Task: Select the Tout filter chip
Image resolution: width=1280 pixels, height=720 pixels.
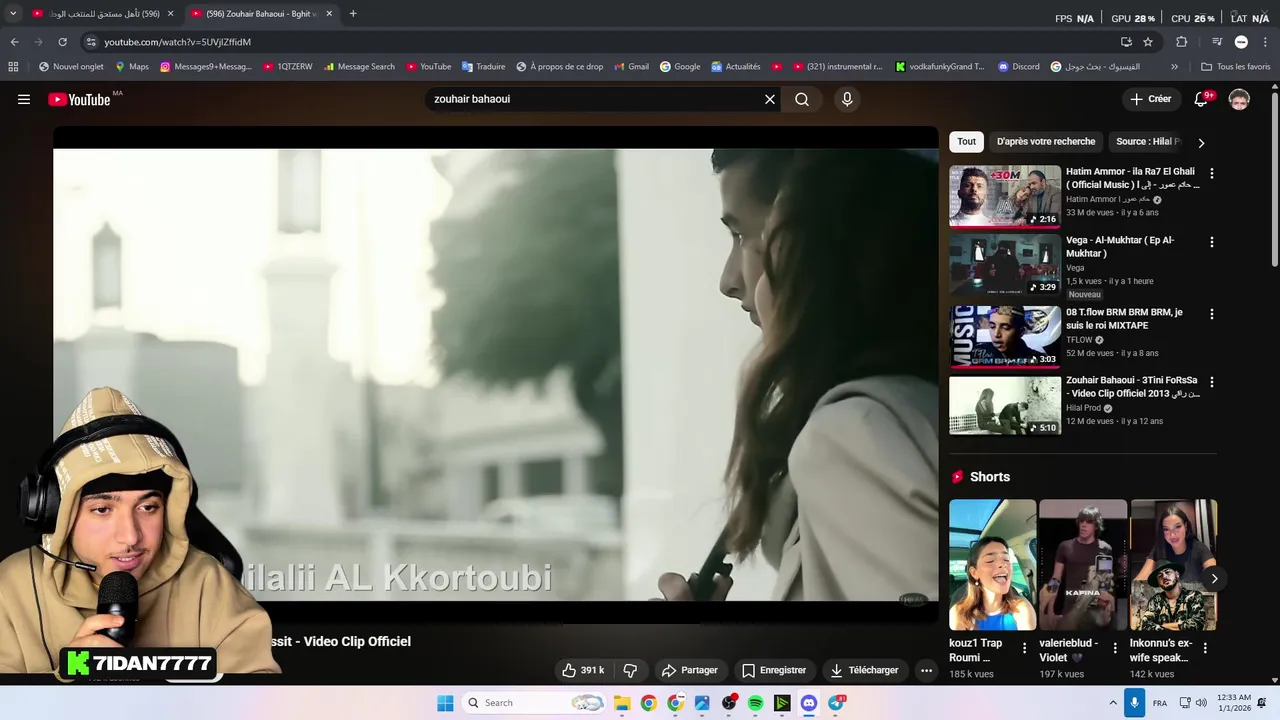Action: click(966, 141)
